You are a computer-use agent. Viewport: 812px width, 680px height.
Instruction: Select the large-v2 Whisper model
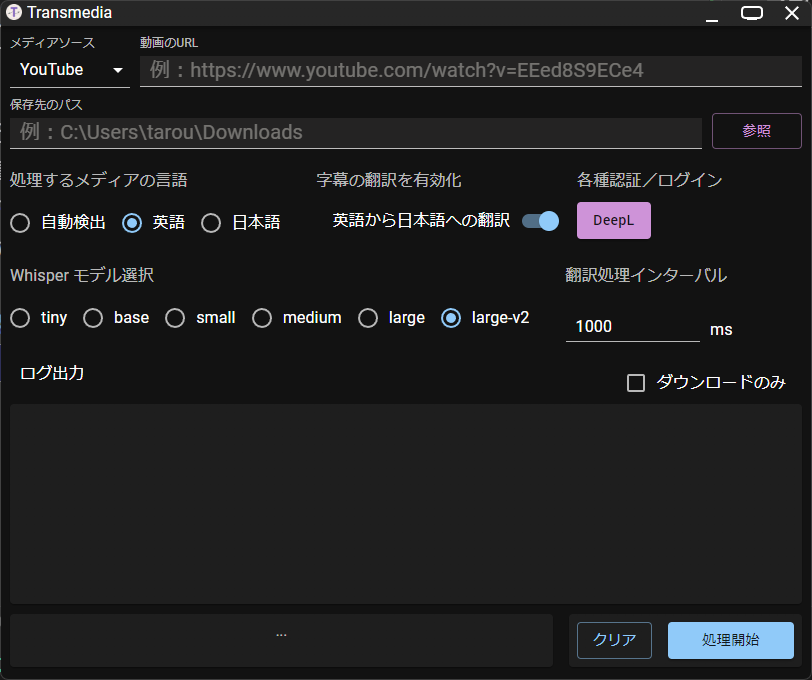451,318
